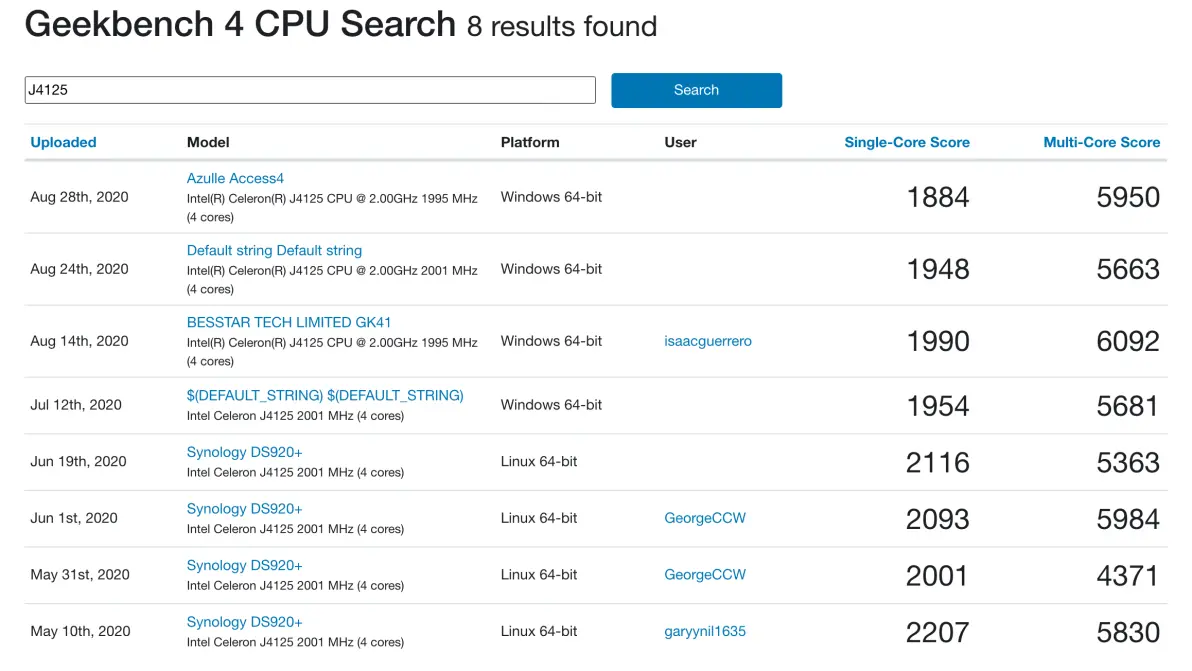The width and height of the screenshot is (1192, 671).
Task: Click the date Aug 28th, 2020
Action: pos(79,198)
